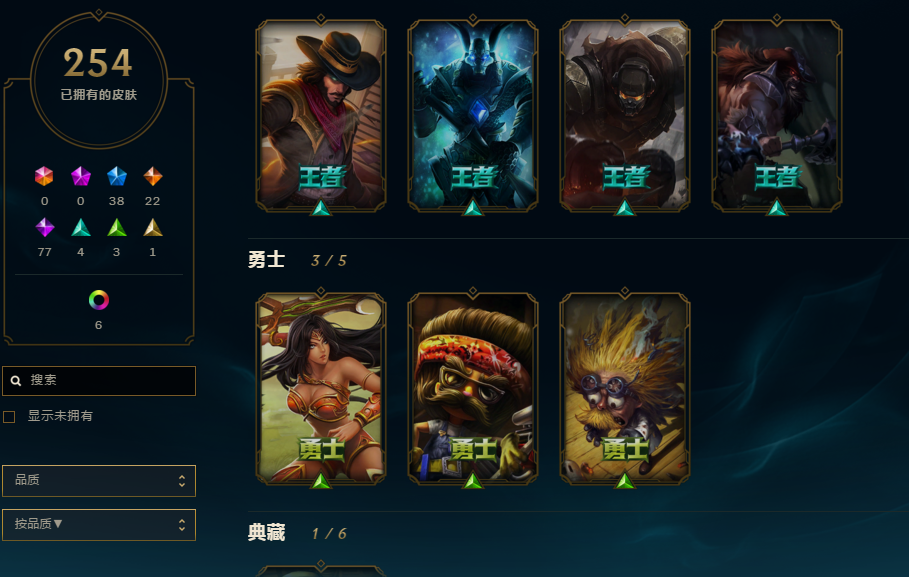909x577 pixels.
Task: Click the stepper arrows on 品质 dropdown
Action: 182,481
